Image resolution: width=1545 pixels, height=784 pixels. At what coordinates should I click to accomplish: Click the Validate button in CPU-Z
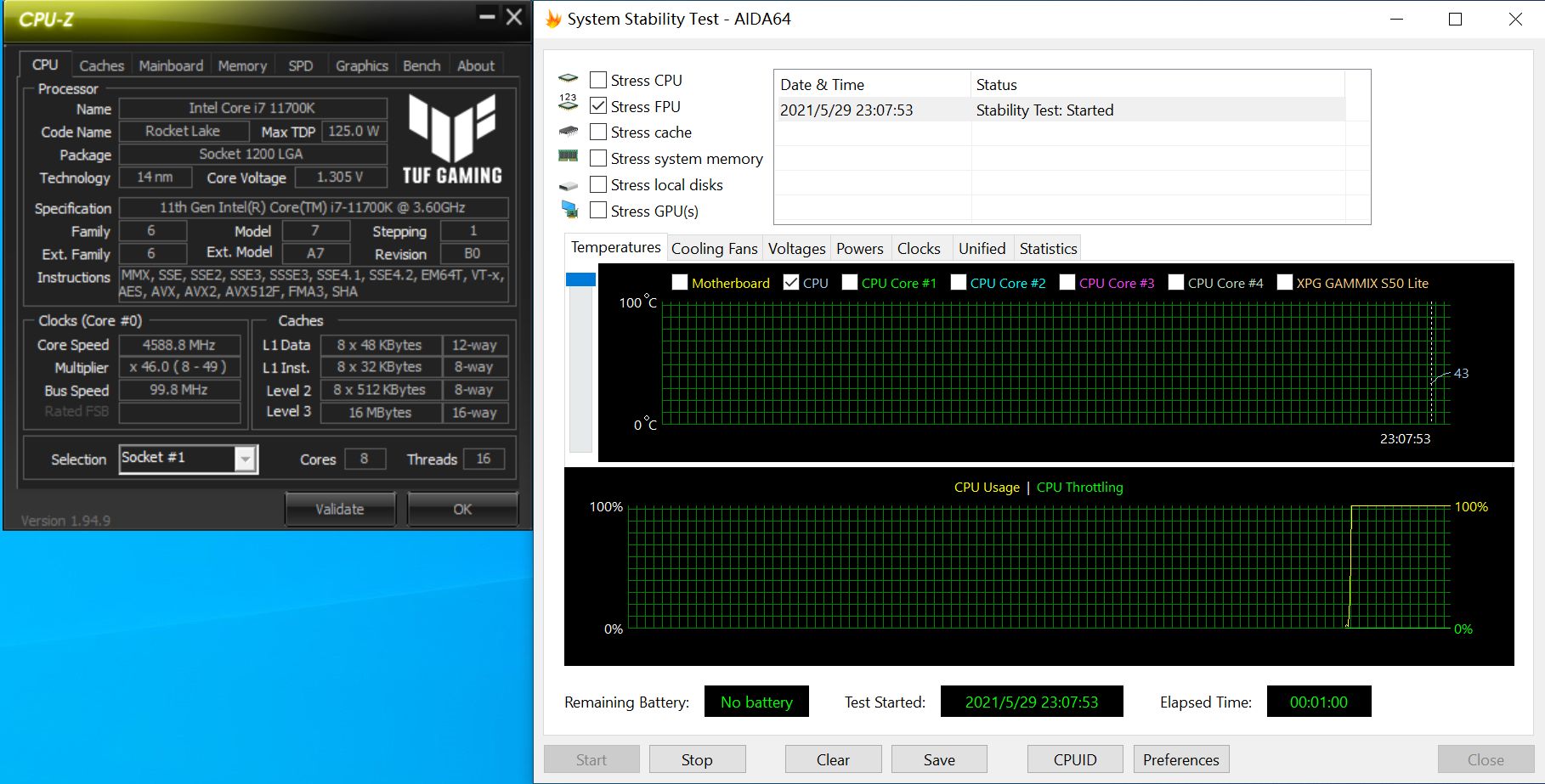340,509
